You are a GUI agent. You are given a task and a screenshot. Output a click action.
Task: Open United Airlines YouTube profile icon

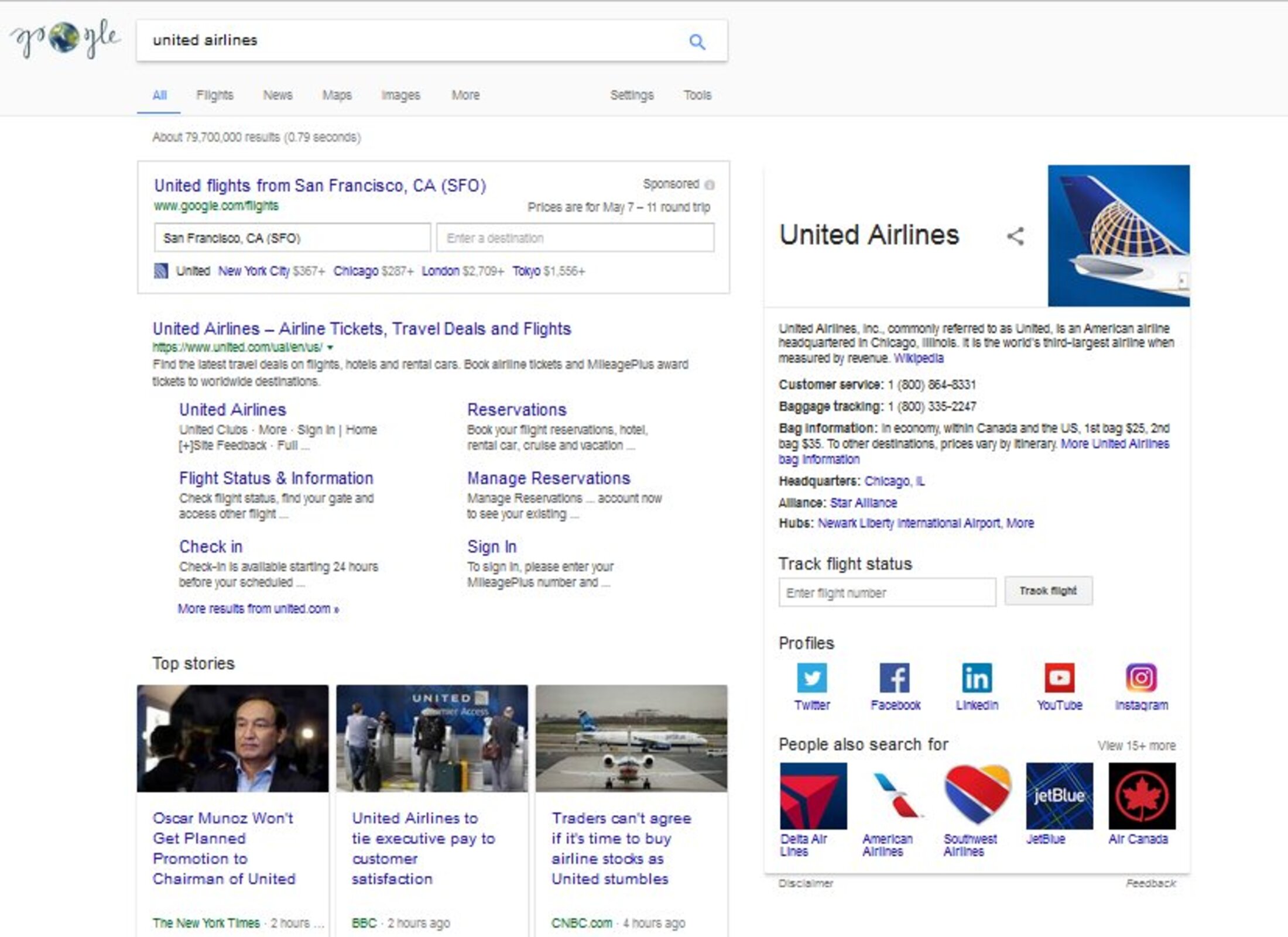click(x=1059, y=678)
